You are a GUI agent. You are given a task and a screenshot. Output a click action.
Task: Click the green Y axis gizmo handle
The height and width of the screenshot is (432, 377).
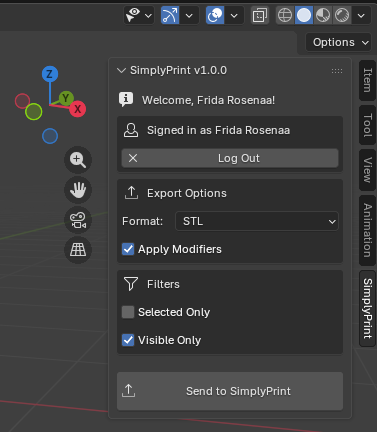[x=66, y=98]
